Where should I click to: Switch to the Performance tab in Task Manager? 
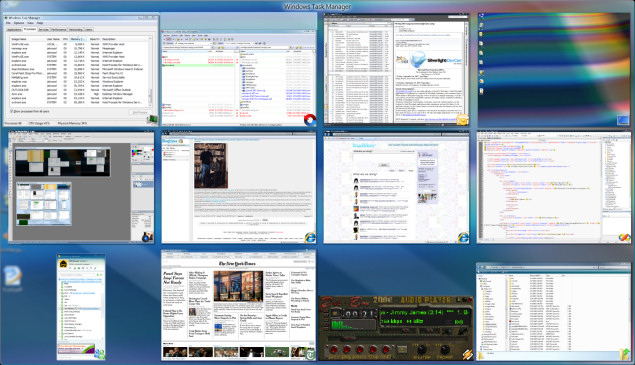tap(59, 30)
